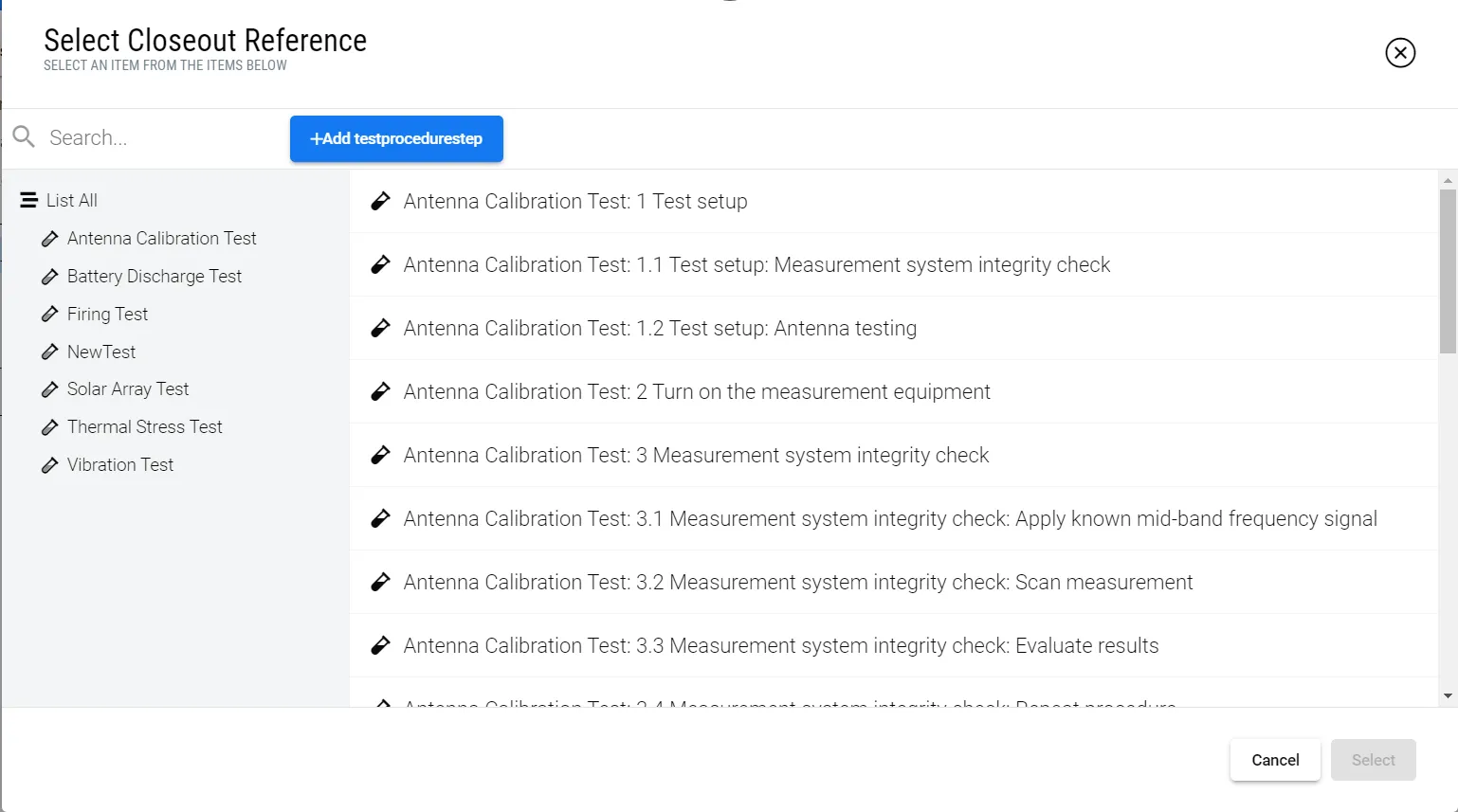Click the disabled Select button
The width and height of the screenshot is (1458, 812).
(1373, 760)
